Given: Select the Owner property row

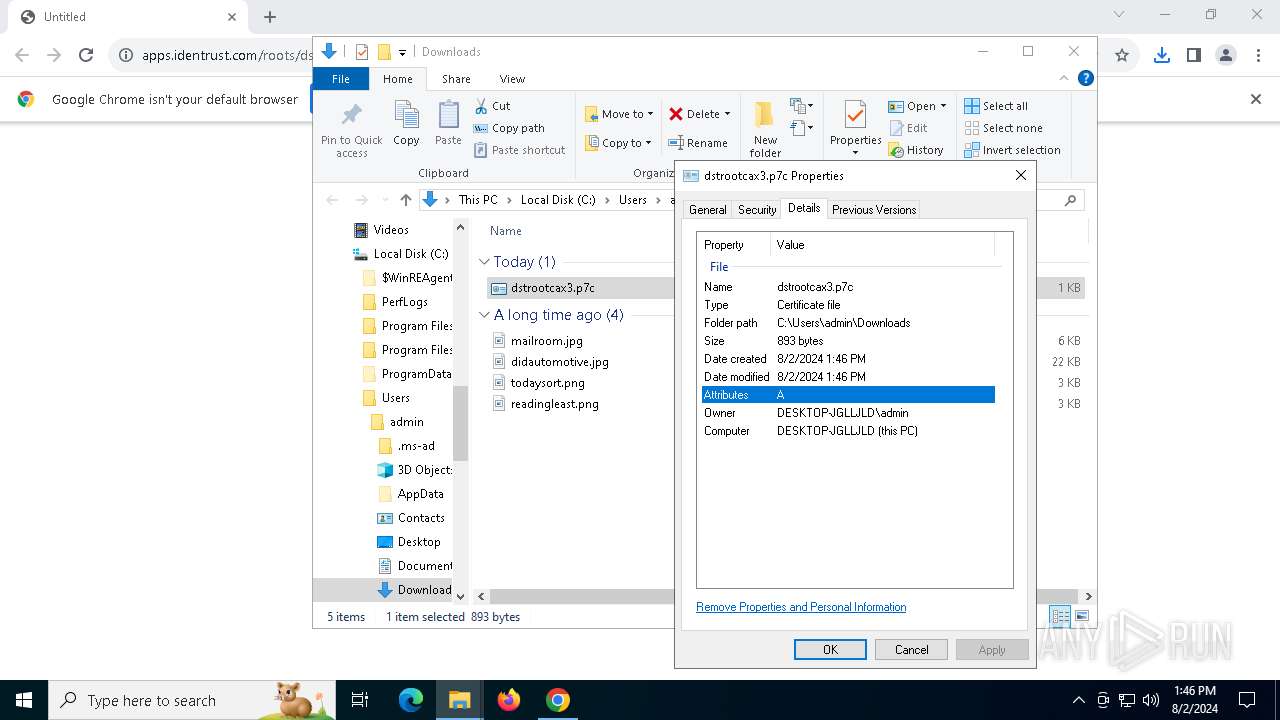Looking at the screenshot, I should pyautogui.click(x=848, y=413).
